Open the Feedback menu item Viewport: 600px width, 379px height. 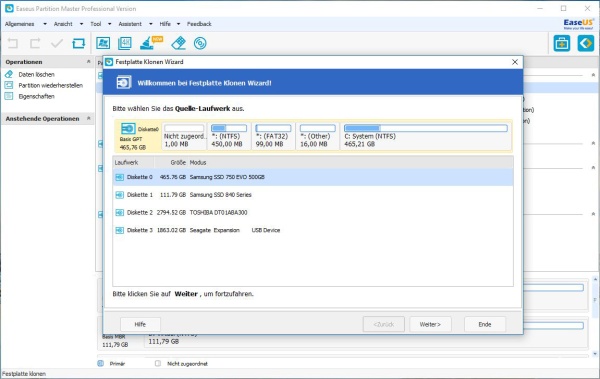tap(199, 24)
